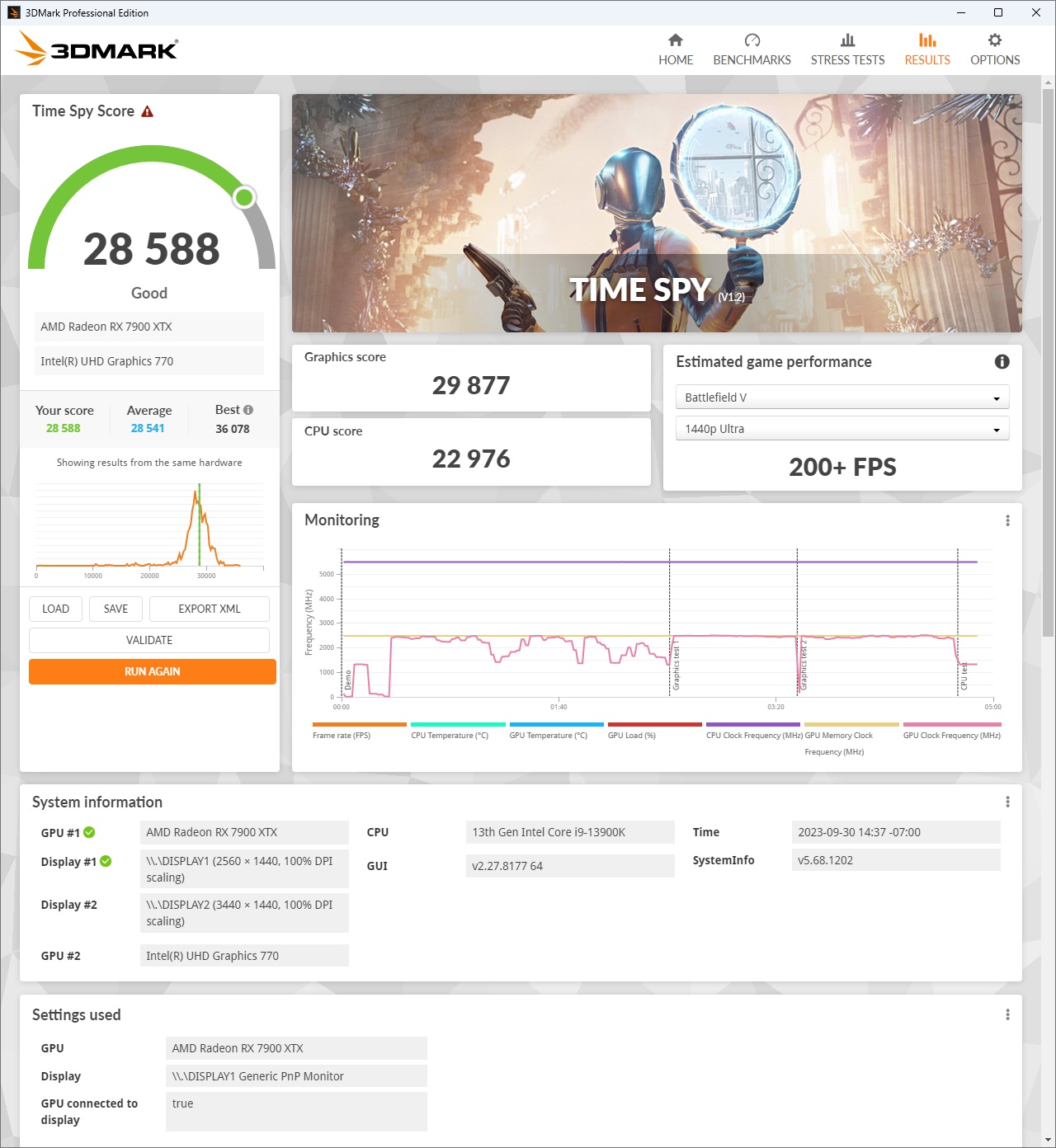Open the Options tab
Image resolution: width=1056 pixels, height=1148 pixels.
point(995,49)
